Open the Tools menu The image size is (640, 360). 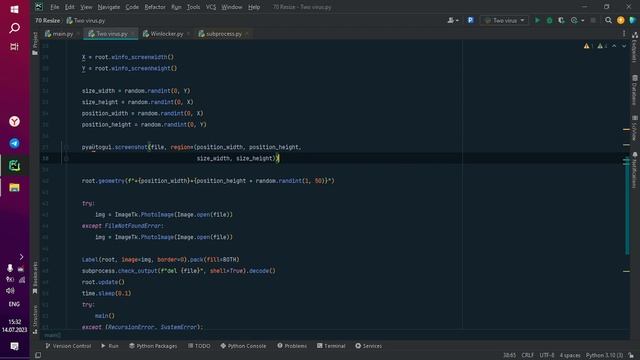click(193, 7)
